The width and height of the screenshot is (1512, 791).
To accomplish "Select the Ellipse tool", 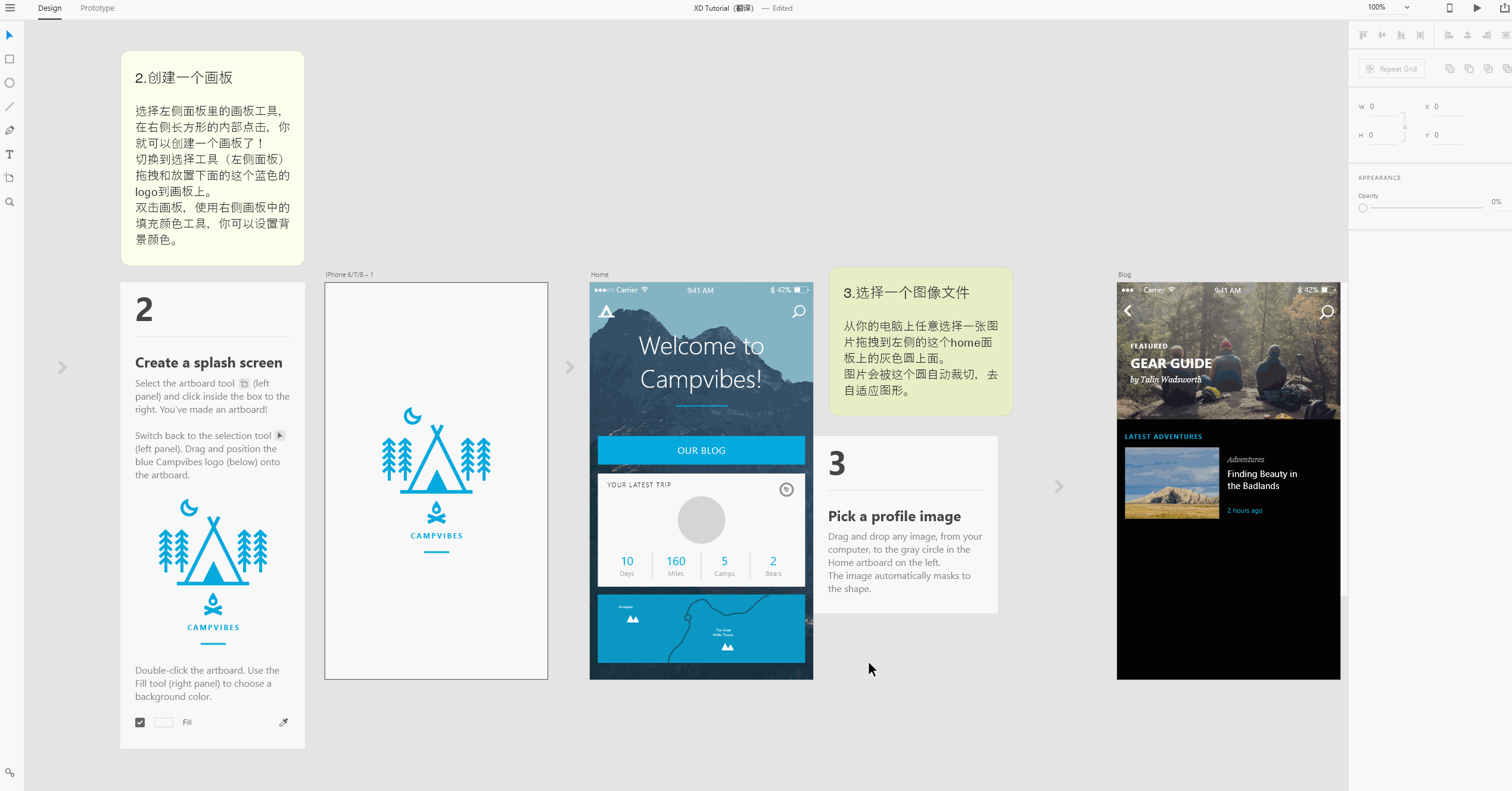I will pyautogui.click(x=10, y=83).
